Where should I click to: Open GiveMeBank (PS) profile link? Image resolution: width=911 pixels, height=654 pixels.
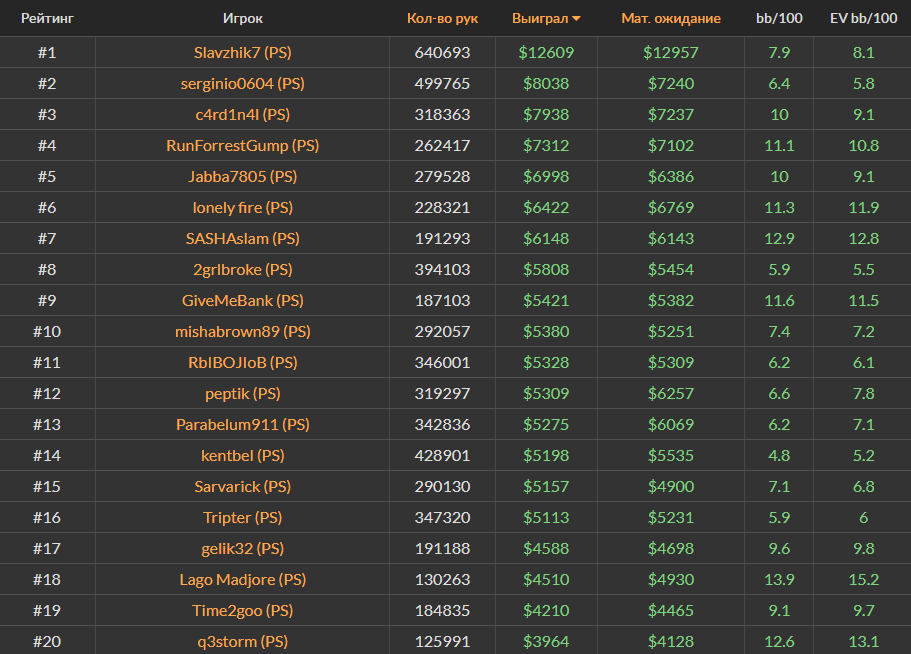243,301
